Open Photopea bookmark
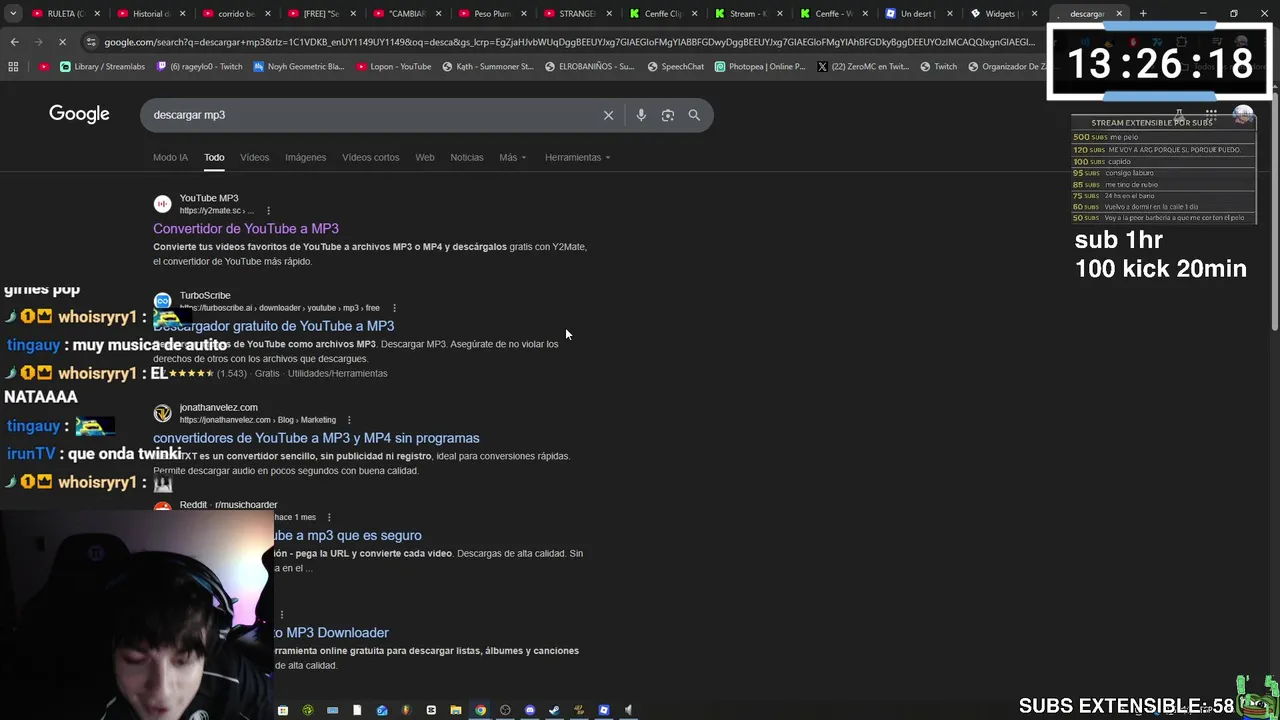 pyautogui.click(x=760, y=67)
